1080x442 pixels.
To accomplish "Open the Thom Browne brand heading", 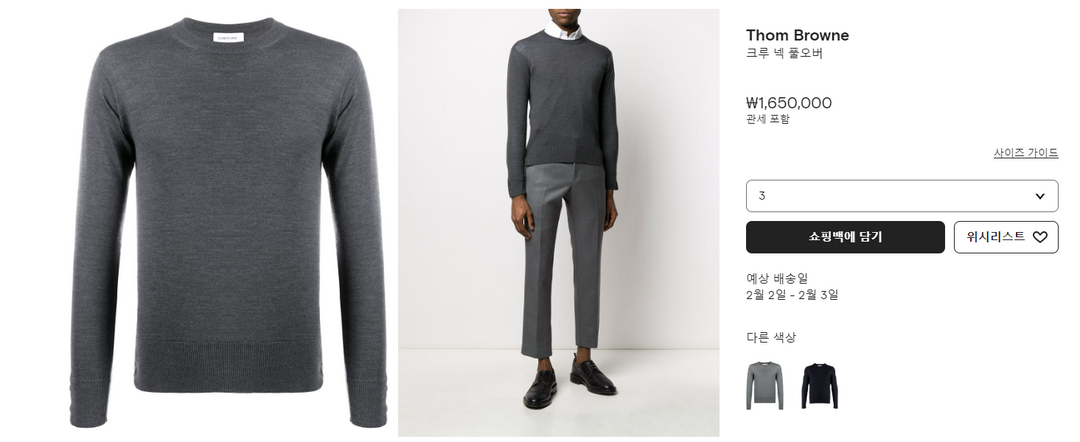I will (797, 35).
